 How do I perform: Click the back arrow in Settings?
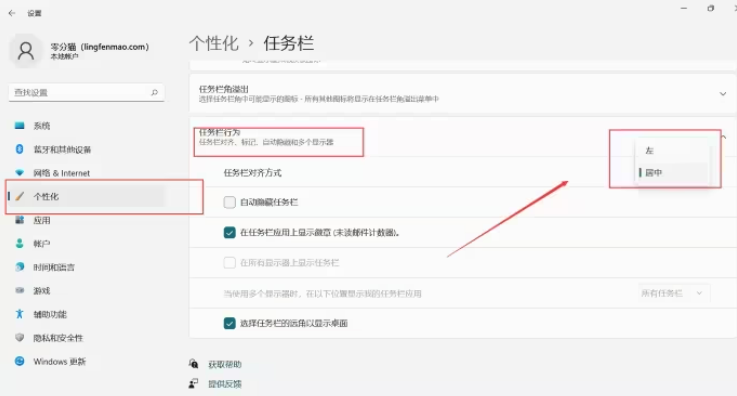pos(12,13)
